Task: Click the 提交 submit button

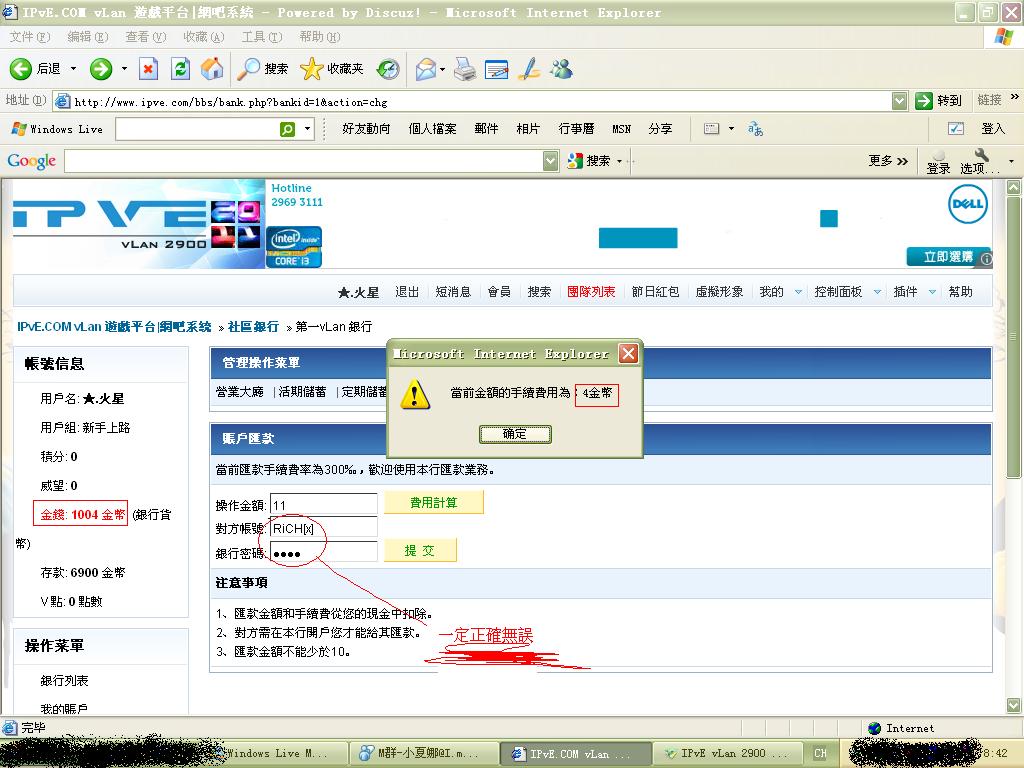Action: coord(420,551)
